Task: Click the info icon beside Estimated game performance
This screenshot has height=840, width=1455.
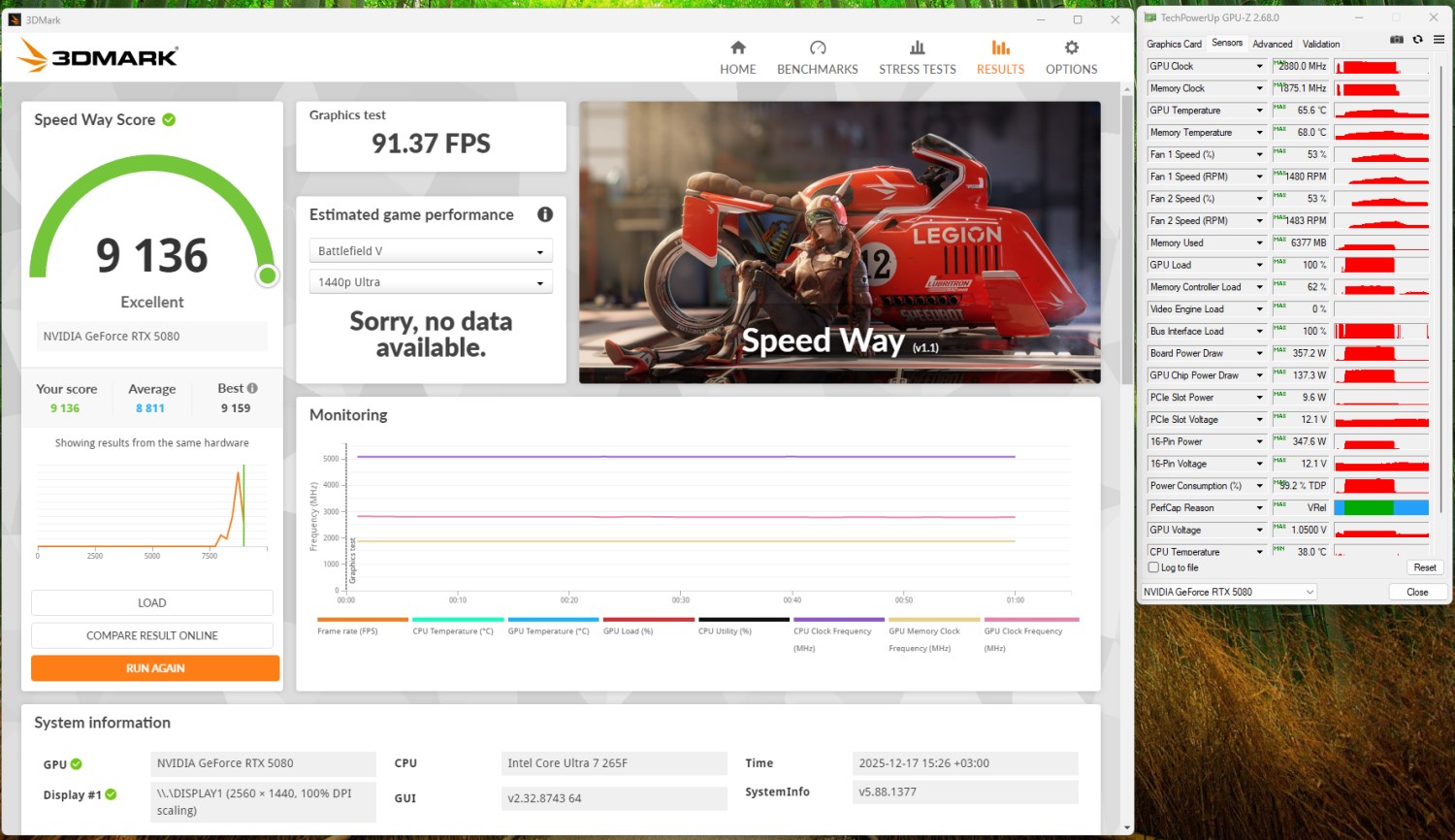Action: [x=545, y=214]
